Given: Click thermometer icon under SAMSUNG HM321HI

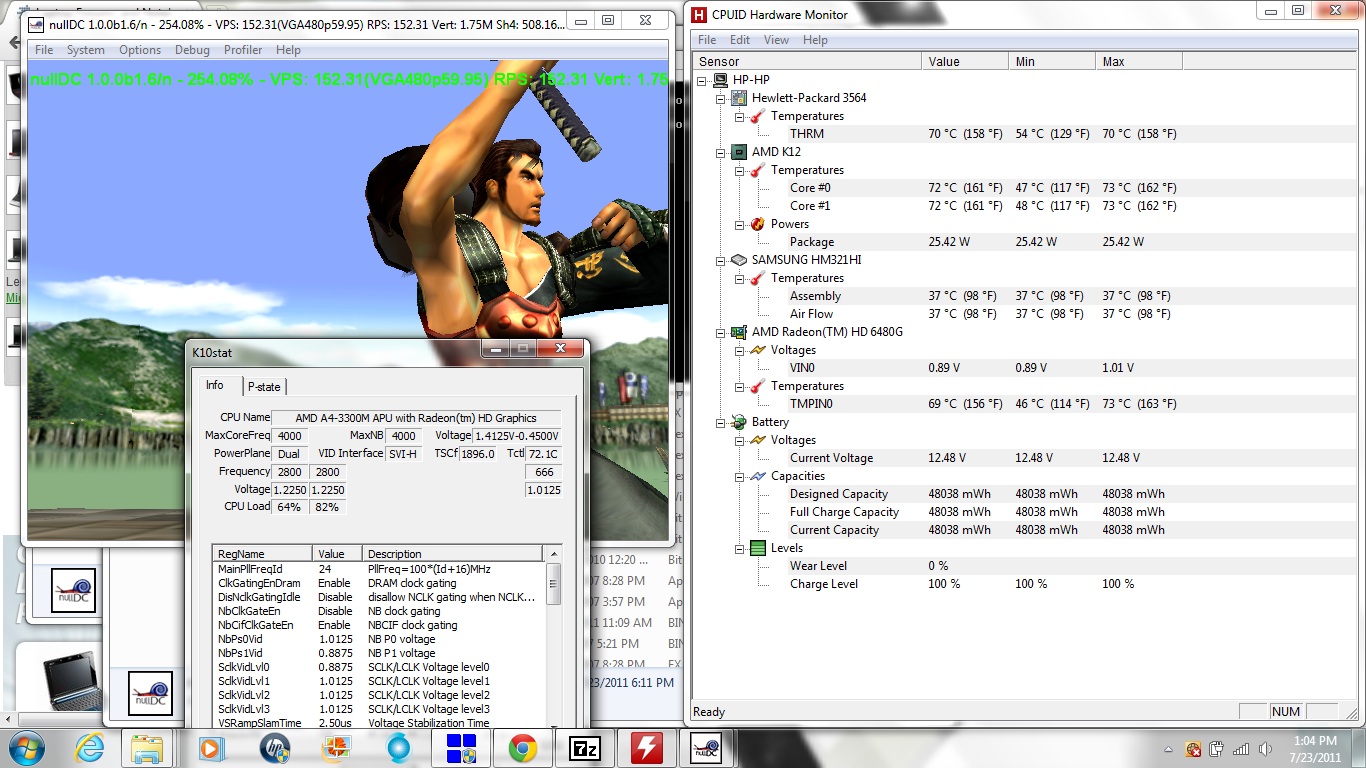Looking at the screenshot, I should coord(757,278).
